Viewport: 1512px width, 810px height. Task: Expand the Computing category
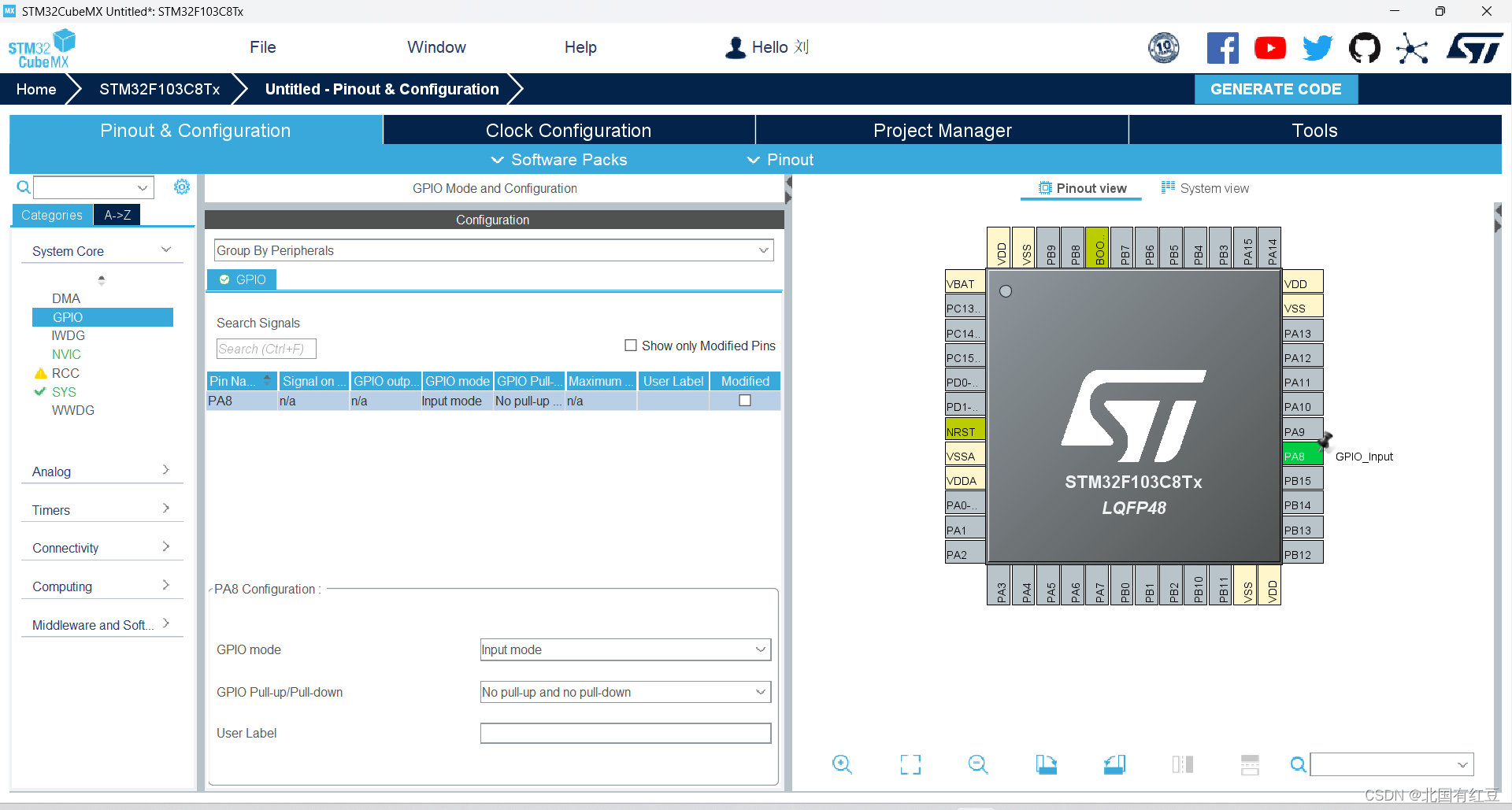pyautogui.click(x=102, y=586)
